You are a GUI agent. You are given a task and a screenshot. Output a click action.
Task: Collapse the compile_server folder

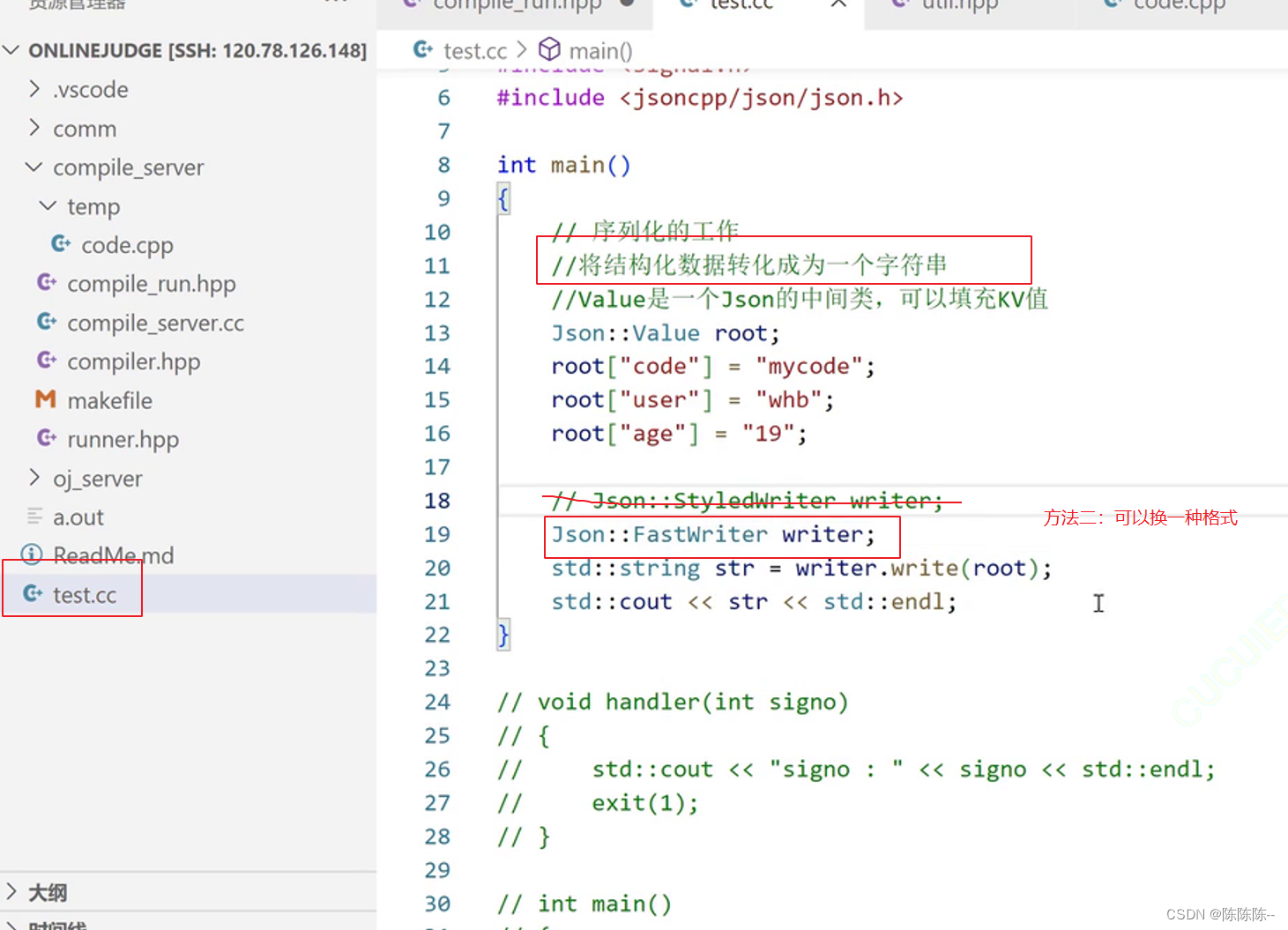pyautogui.click(x=34, y=167)
